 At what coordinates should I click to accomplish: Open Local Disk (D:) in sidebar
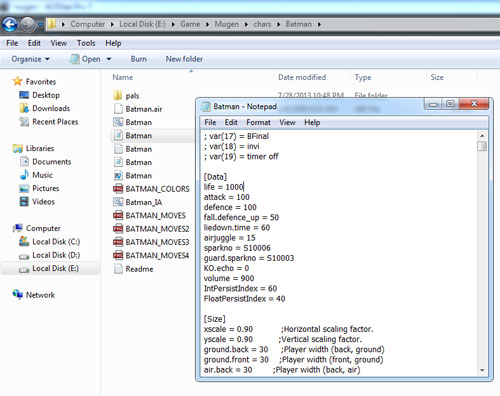click(56, 255)
